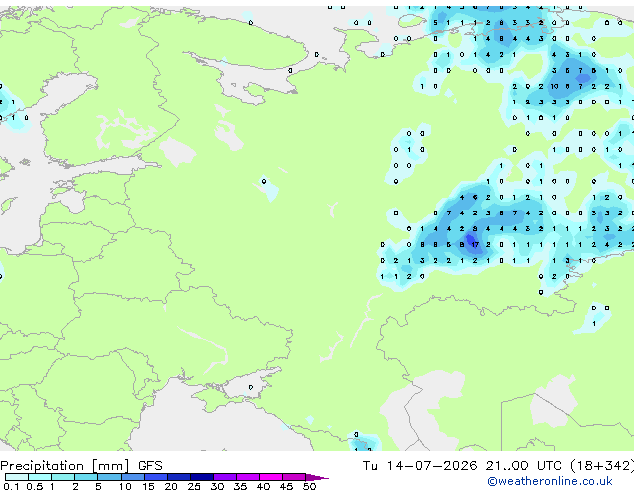634x490 pixels.
Task: Click the 'Precipitation [mm] GFS' title text
Action: pyautogui.click(x=81, y=466)
